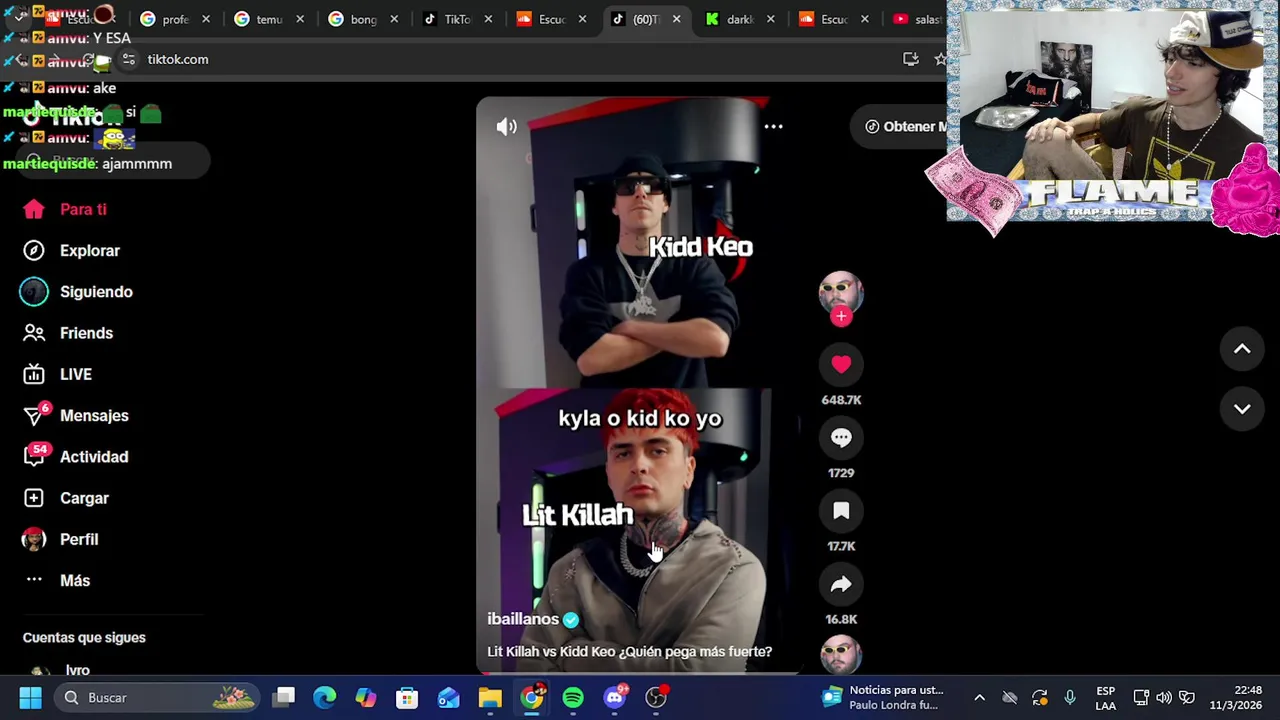Open the site info icon beside URL
Viewport: 1280px width, 720px height.
(128, 59)
